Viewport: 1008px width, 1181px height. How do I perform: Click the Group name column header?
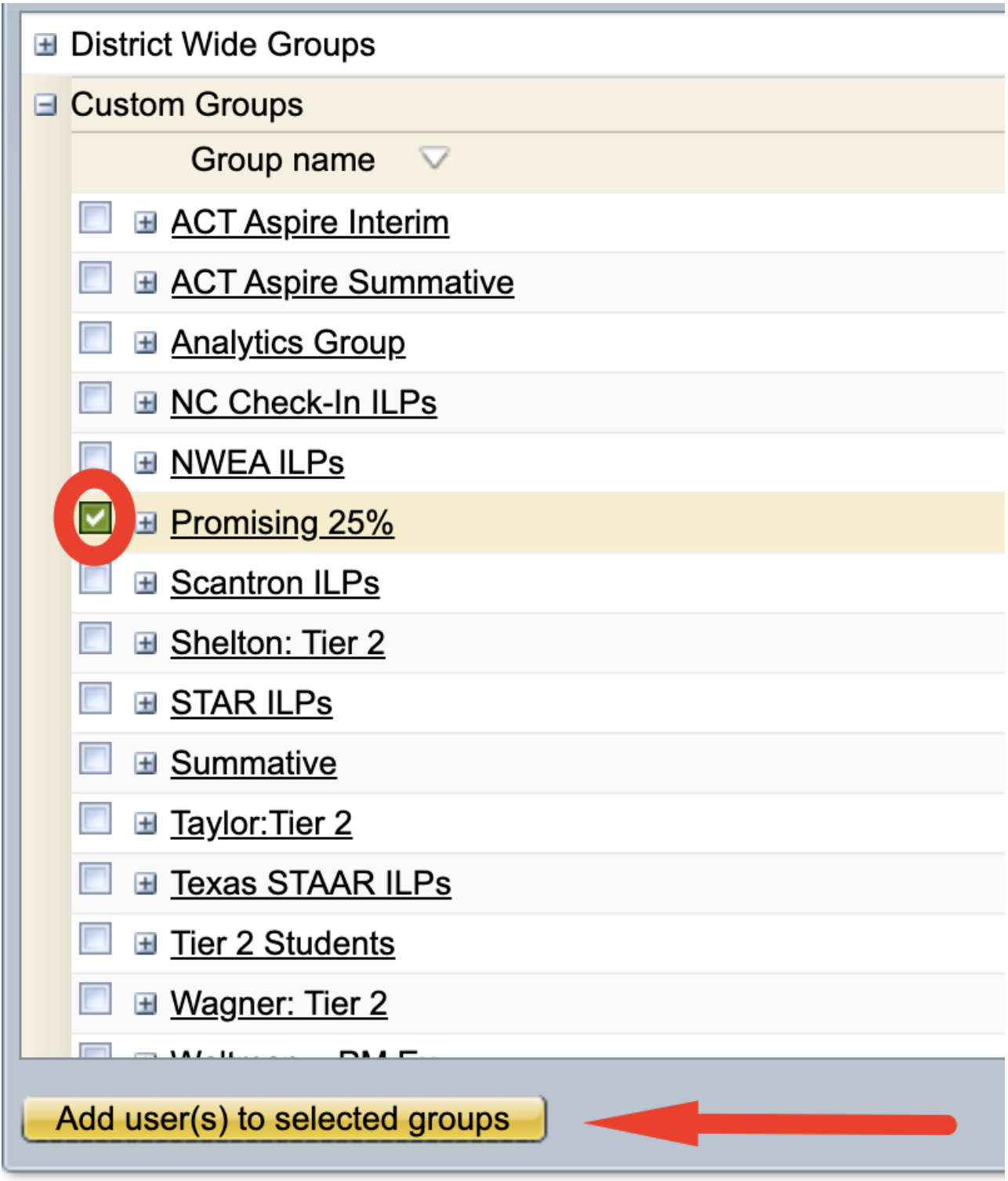[x=283, y=160]
